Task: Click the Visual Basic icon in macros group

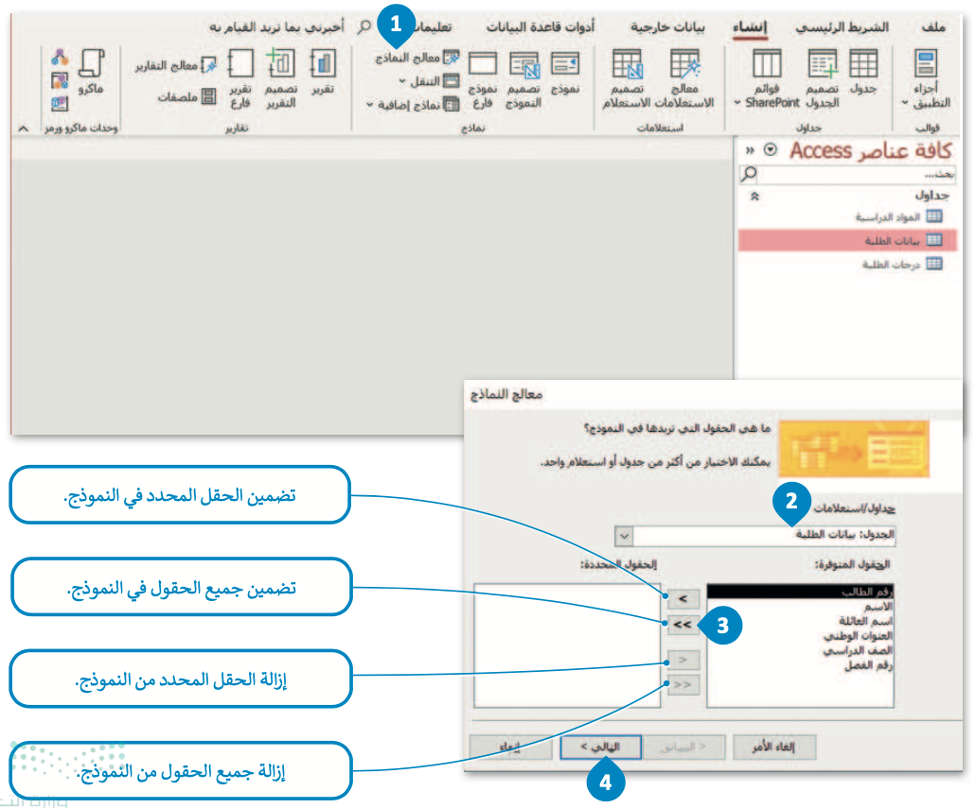Action: coord(60,102)
